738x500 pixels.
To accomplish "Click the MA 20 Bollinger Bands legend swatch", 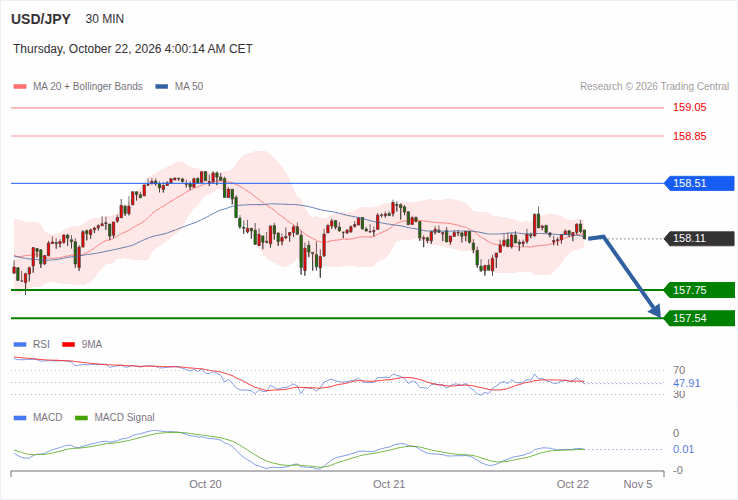I will click(20, 87).
